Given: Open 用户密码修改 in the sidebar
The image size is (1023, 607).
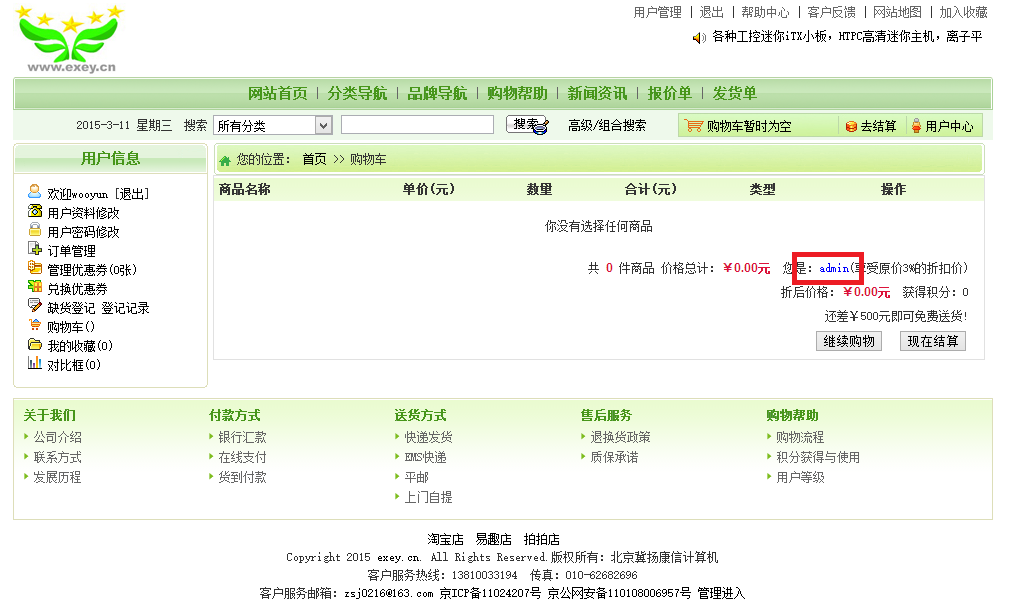Looking at the screenshot, I should click(84, 232).
